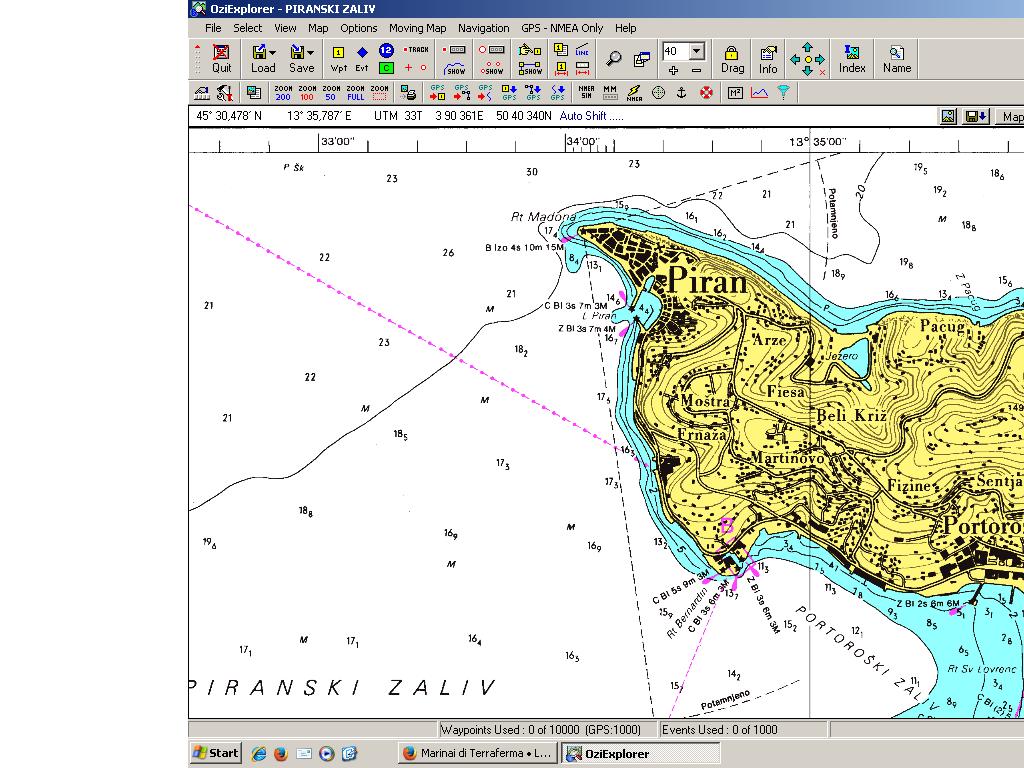Open the Navigation menu
The image size is (1024, 768).
(x=483, y=28)
